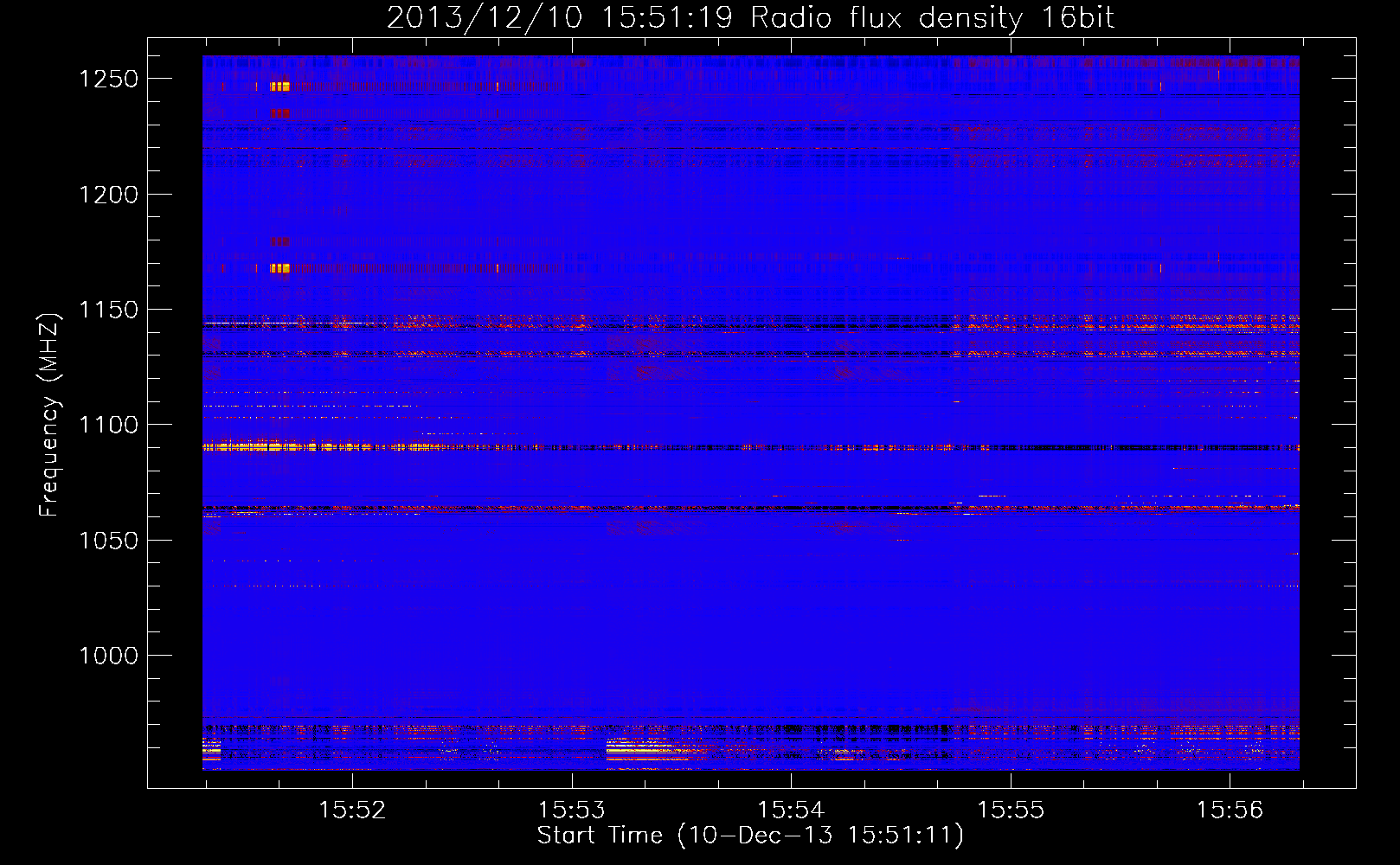Click the 1100 frequency tick label

[x=108, y=425]
